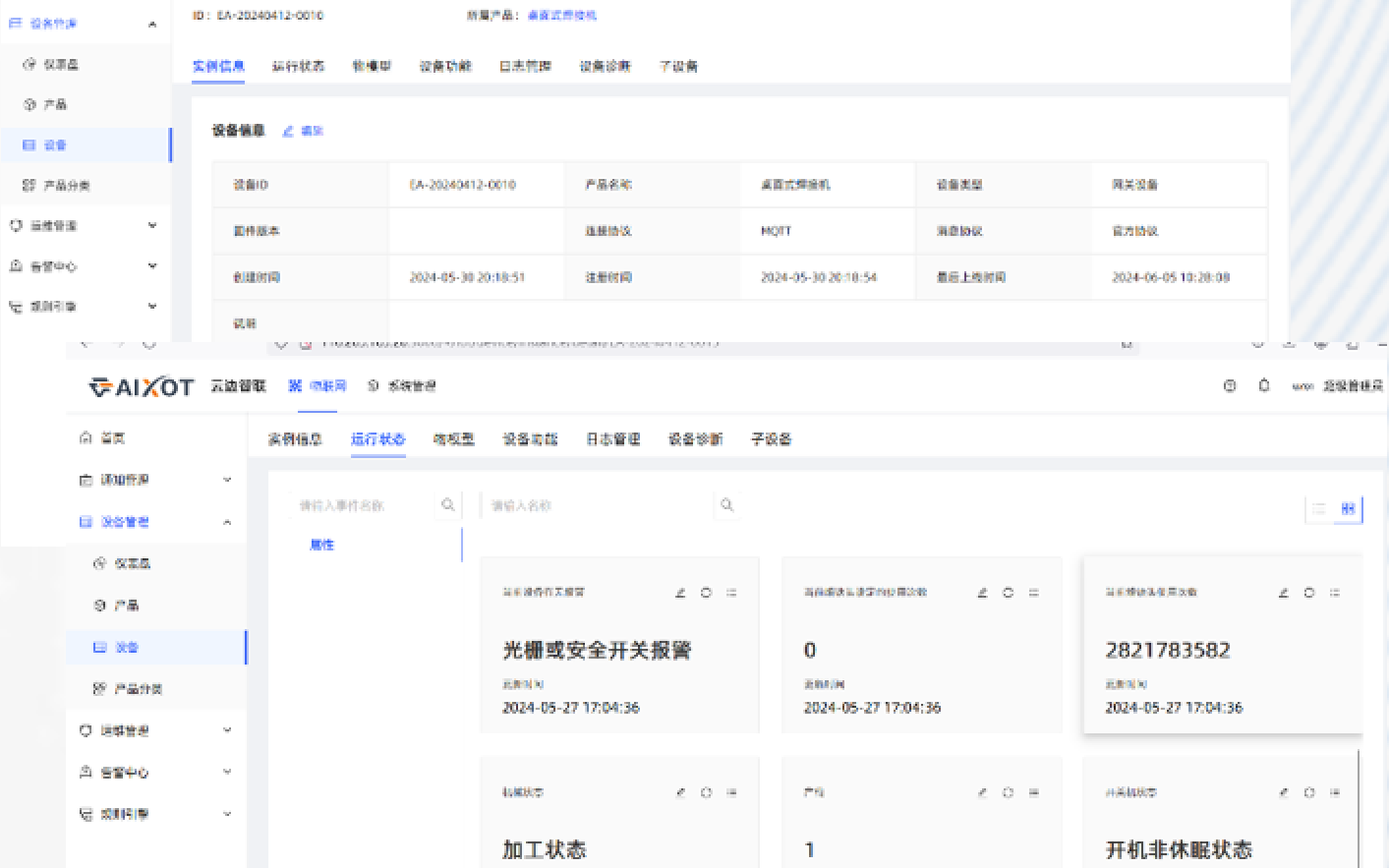The image size is (1389, 868).
Task: Expand 告警中心 group in lower sidebar
Action: pos(227,773)
